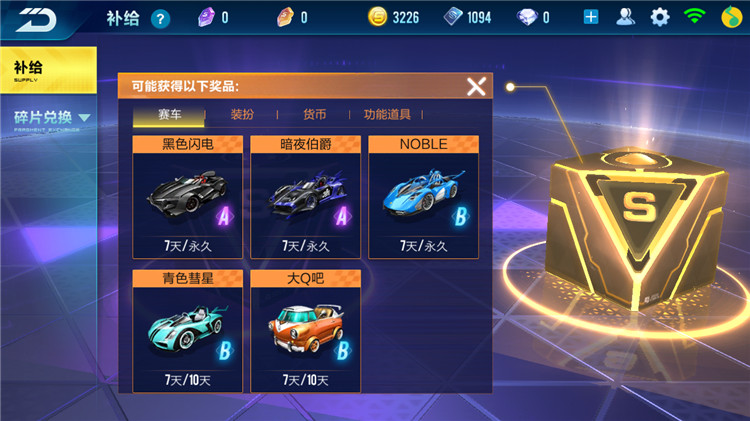Switch to the 货币 tab

tap(314, 114)
